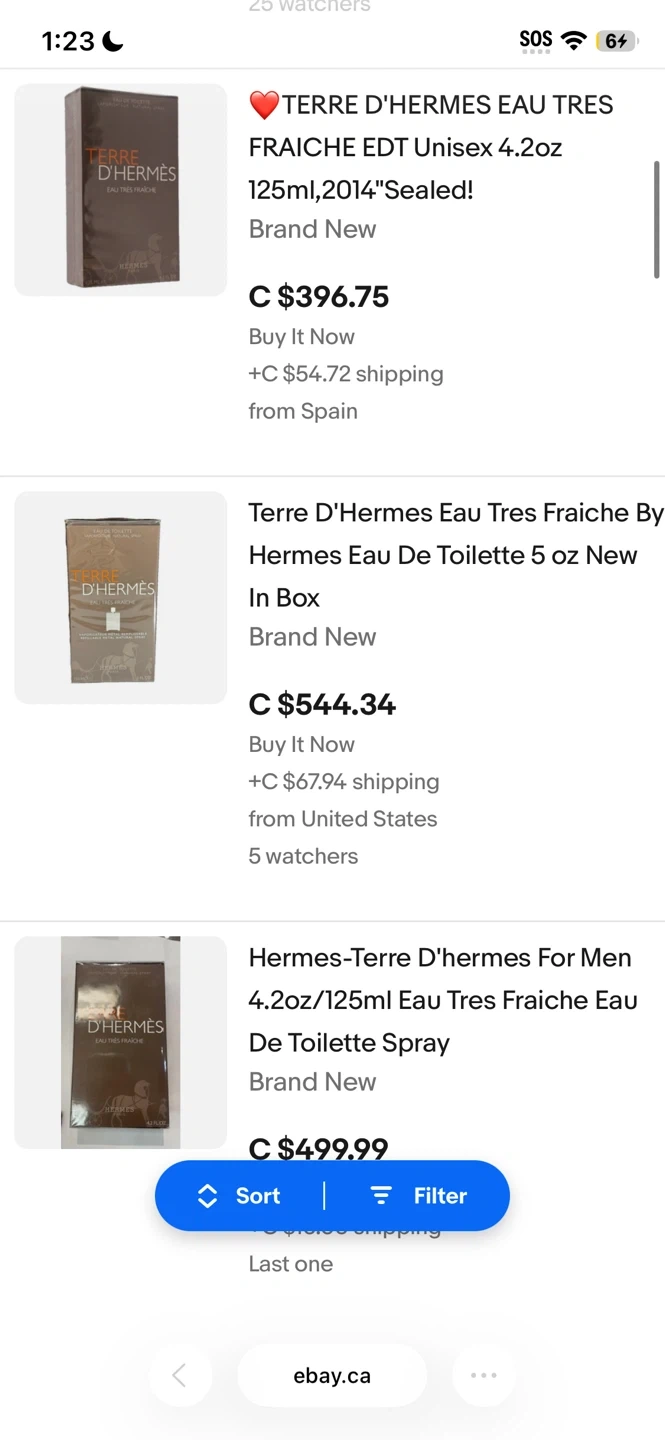The width and height of the screenshot is (665, 1440).
Task: Tap the Do Not Disturb moon icon
Action: pyautogui.click(x=112, y=41)
